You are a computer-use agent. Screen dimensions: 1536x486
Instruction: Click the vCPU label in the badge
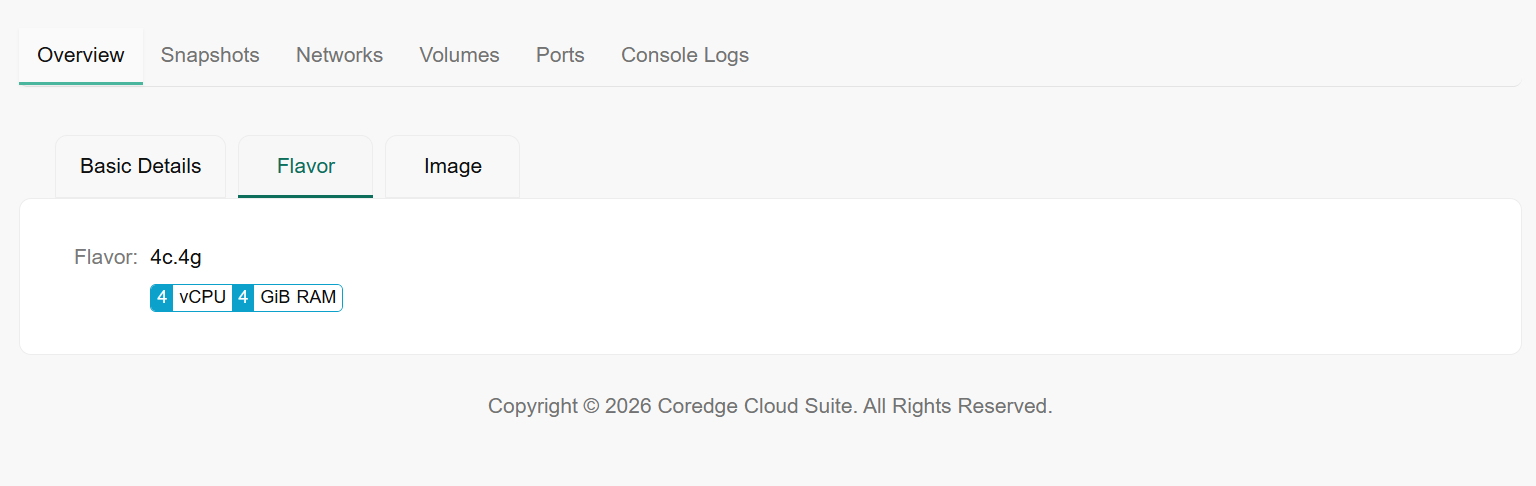(203, 298)
